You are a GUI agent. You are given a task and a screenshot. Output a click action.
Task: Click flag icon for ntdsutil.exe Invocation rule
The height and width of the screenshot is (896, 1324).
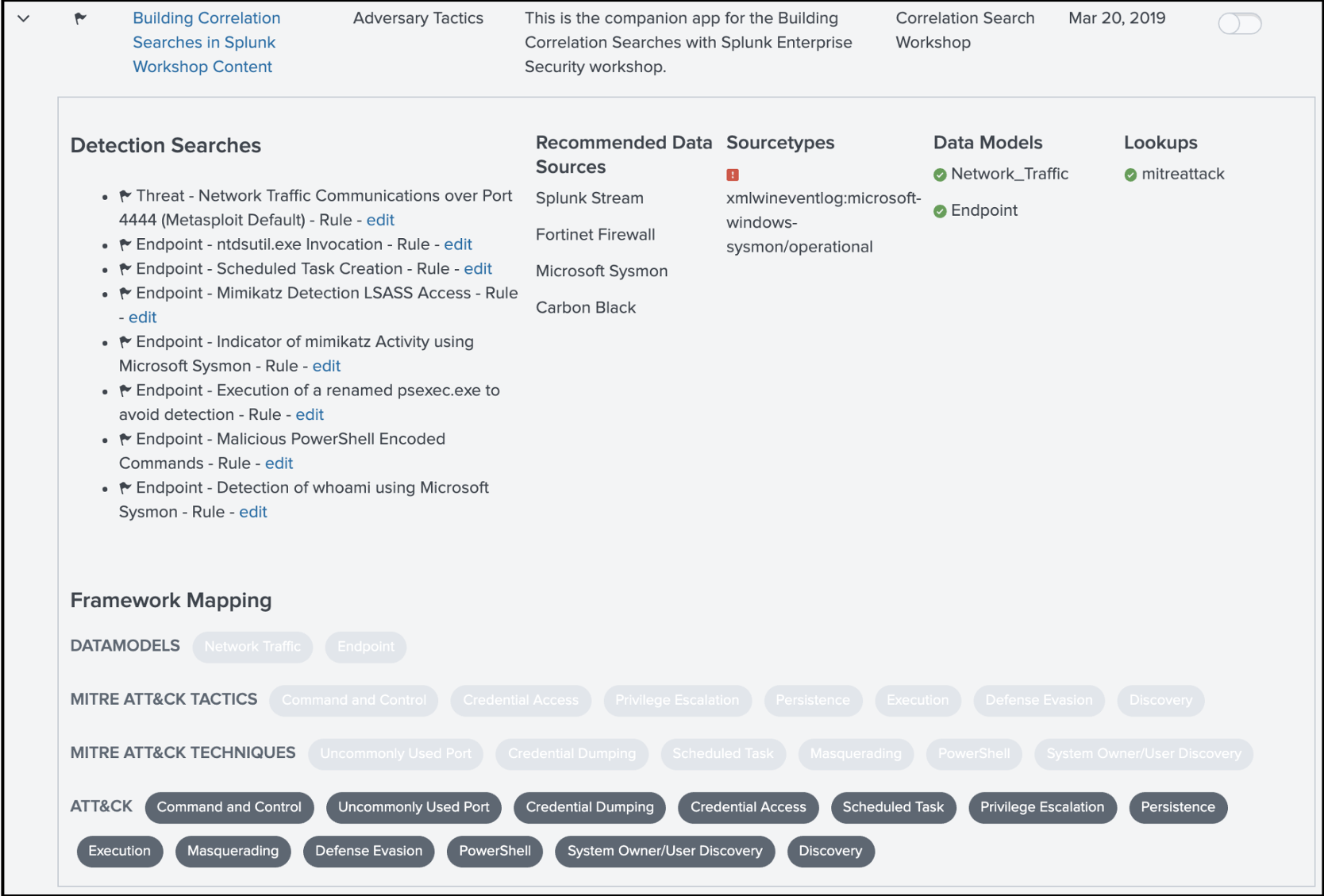(x=125, y=244)
